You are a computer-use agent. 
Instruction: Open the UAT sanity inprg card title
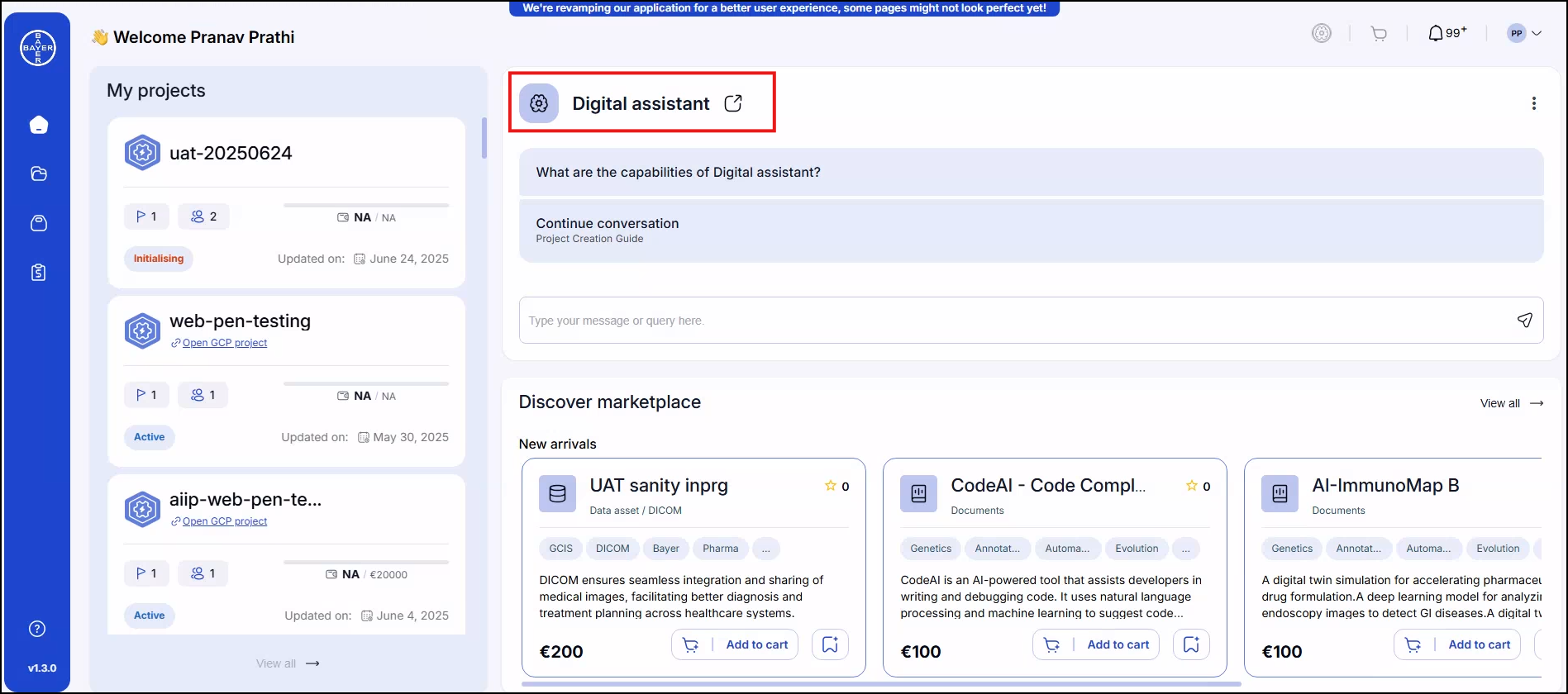(659, 486)
